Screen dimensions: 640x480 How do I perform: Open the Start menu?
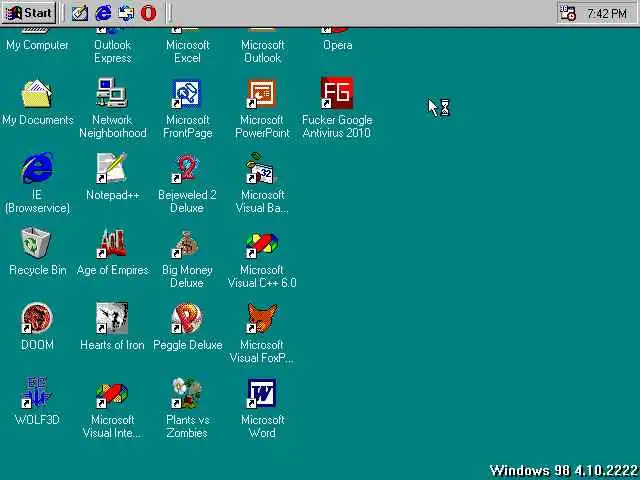coord(28,13)
